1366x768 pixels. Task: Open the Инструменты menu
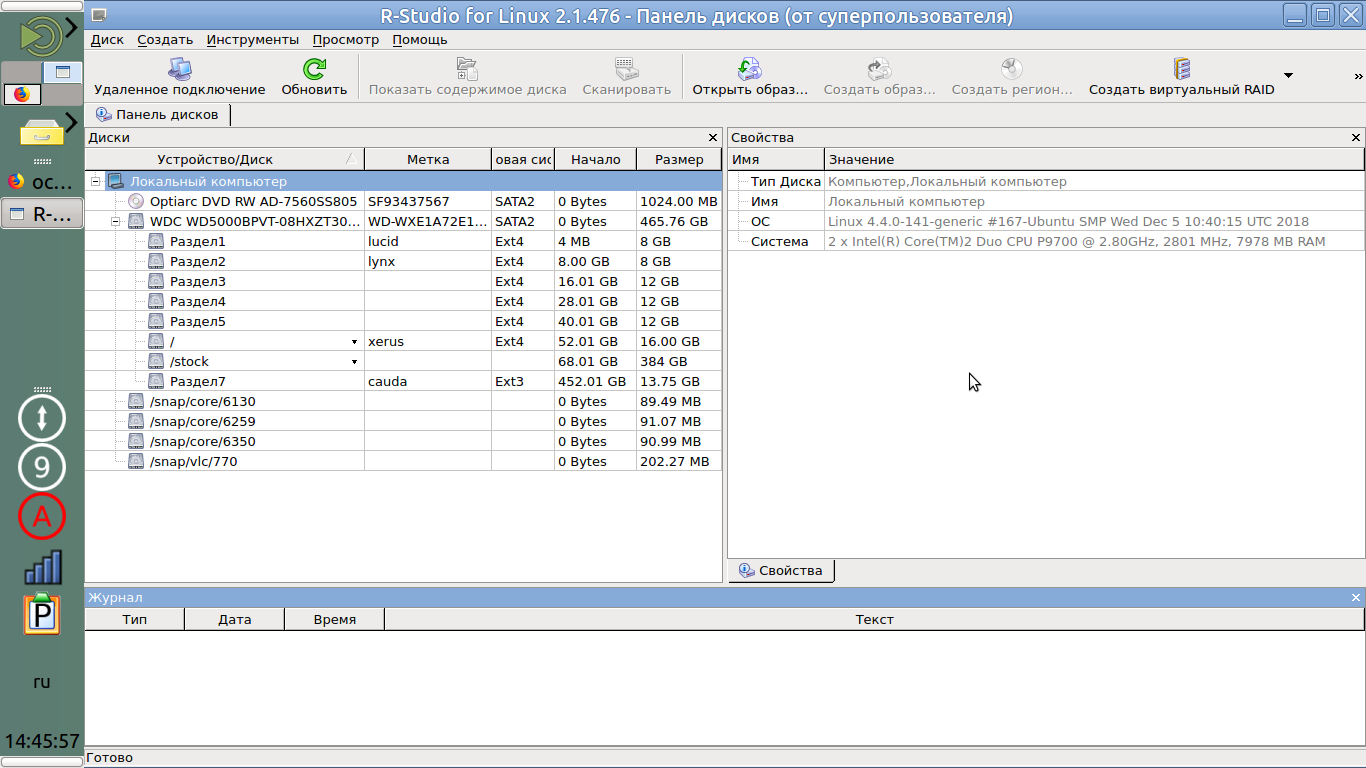(x=252, y=40)
